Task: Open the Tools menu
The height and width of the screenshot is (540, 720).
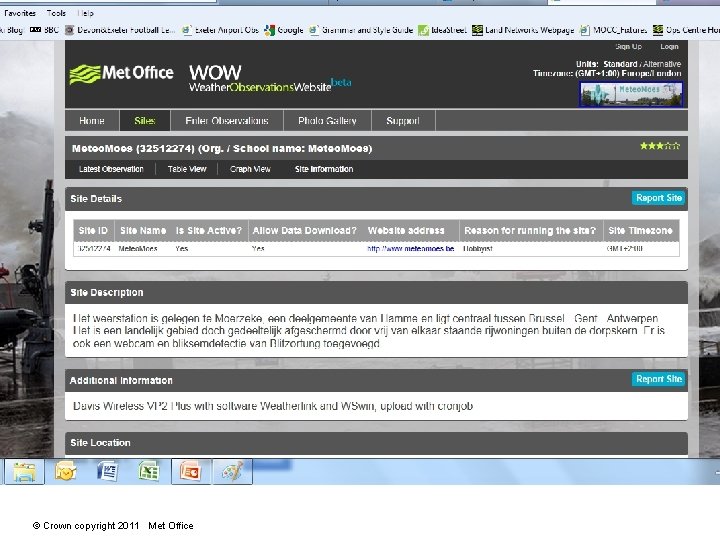Action: point(56,13)
